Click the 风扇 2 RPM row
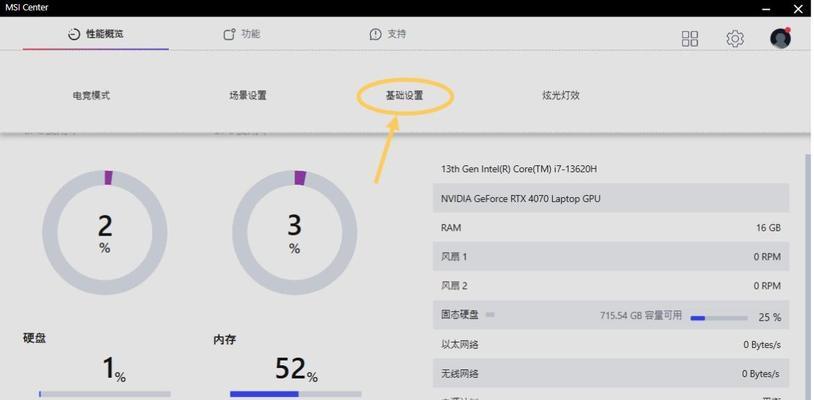Image resolution: width=814 pixels, height=400 pixels. [x=611, y=286]
